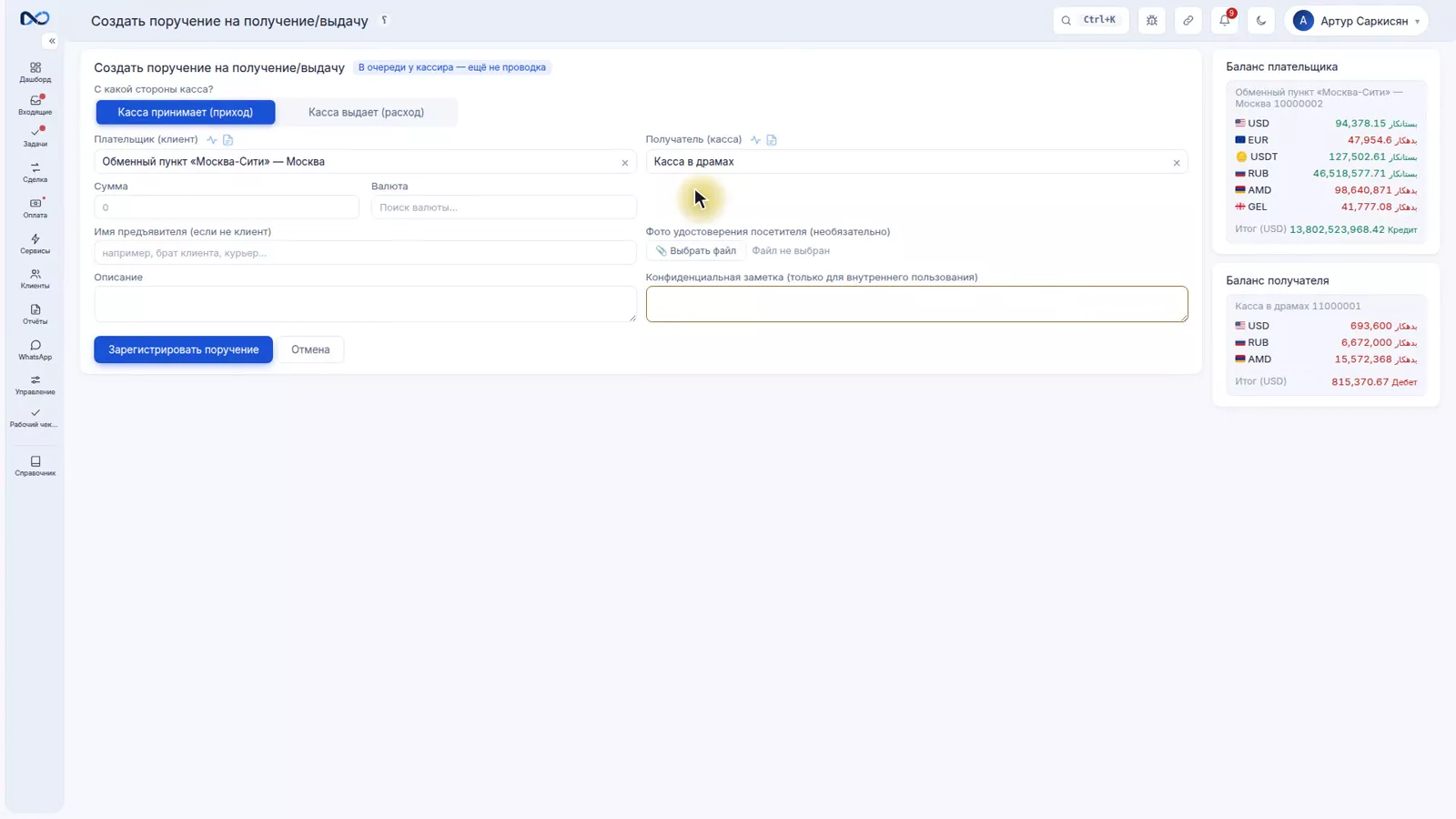1456x819 pixels.
Task: Click Зарегистрировать поручение
Action: 184,349
